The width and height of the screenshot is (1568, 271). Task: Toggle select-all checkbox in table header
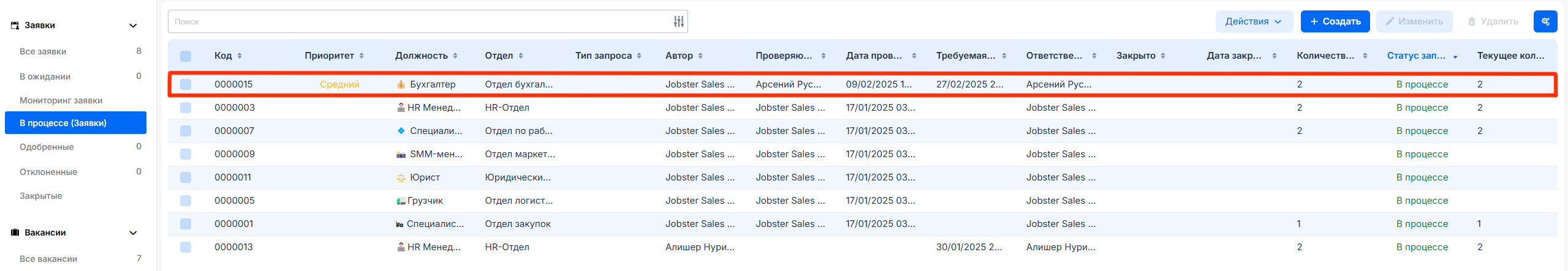(x=186, y=56)
